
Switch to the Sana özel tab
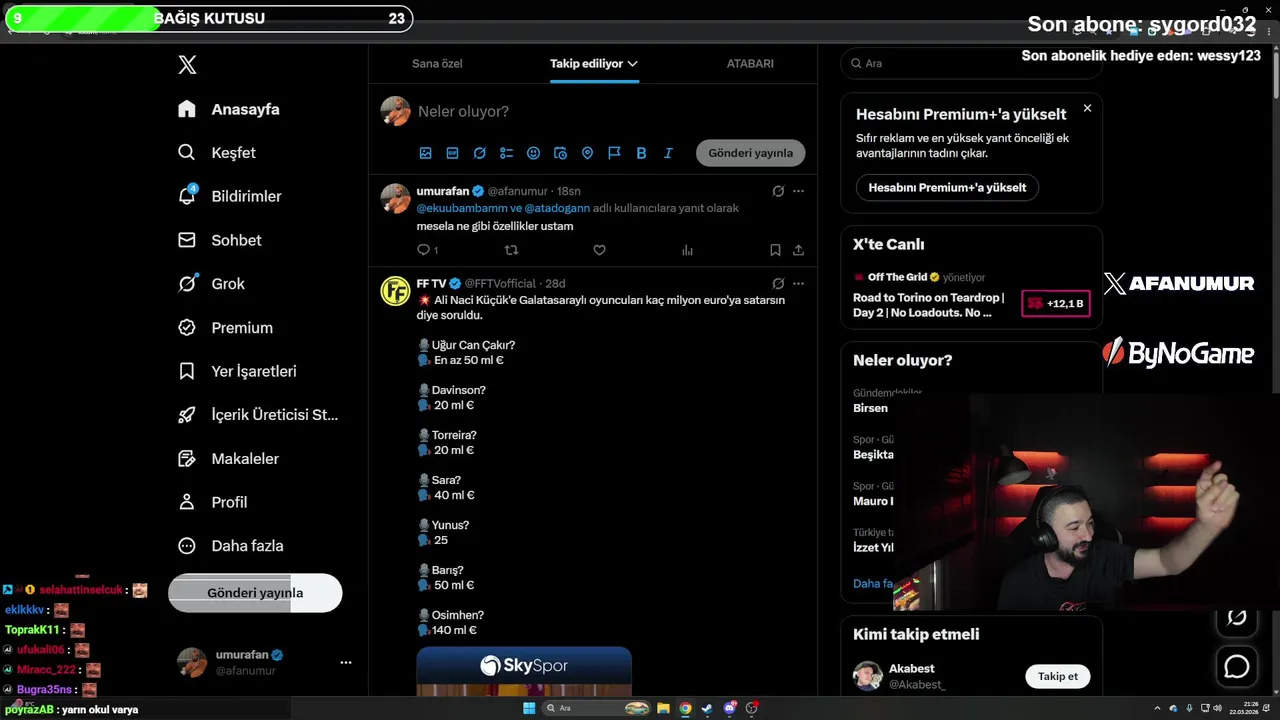437,63
